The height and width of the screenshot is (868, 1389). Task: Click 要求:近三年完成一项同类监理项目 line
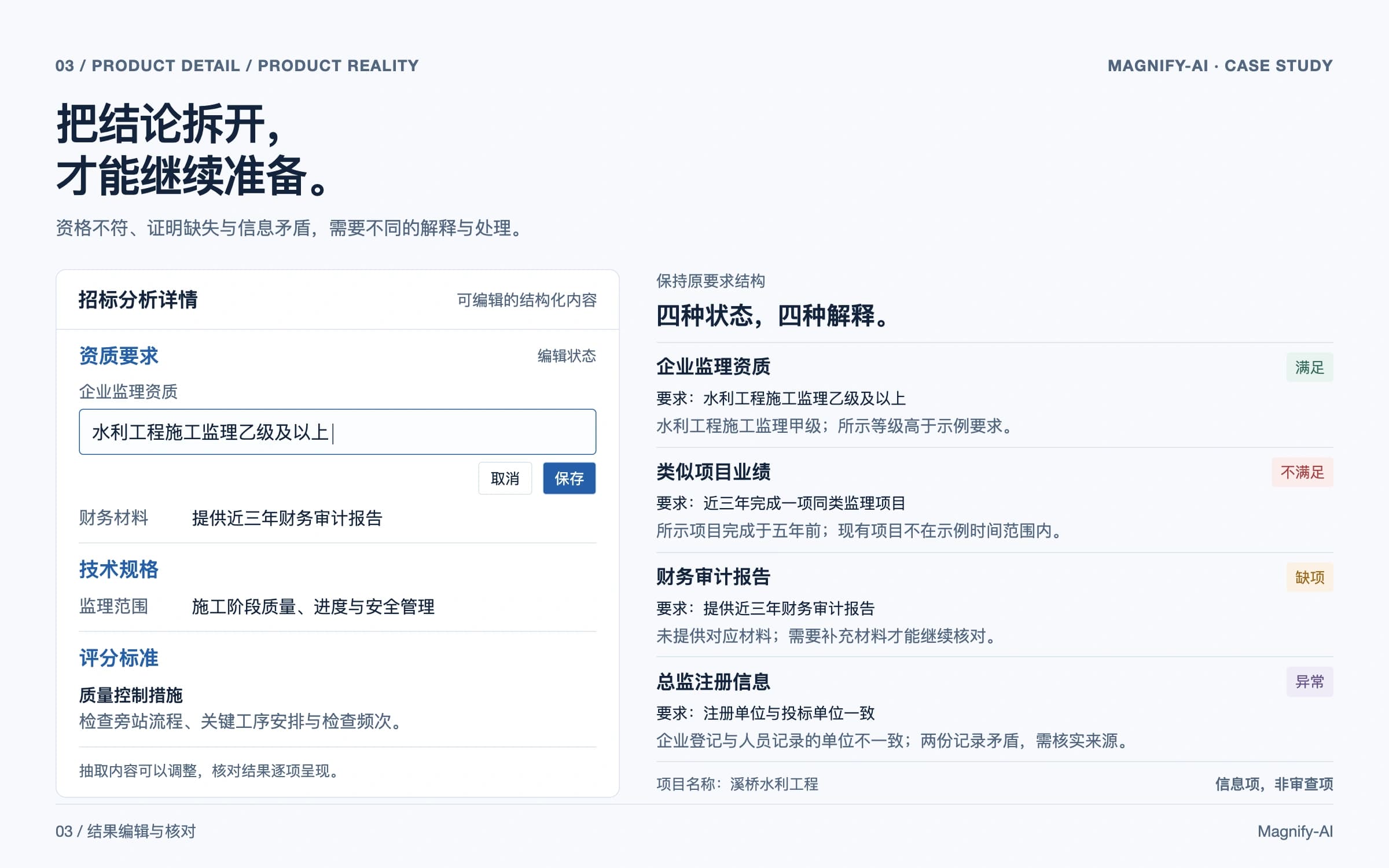781,503
